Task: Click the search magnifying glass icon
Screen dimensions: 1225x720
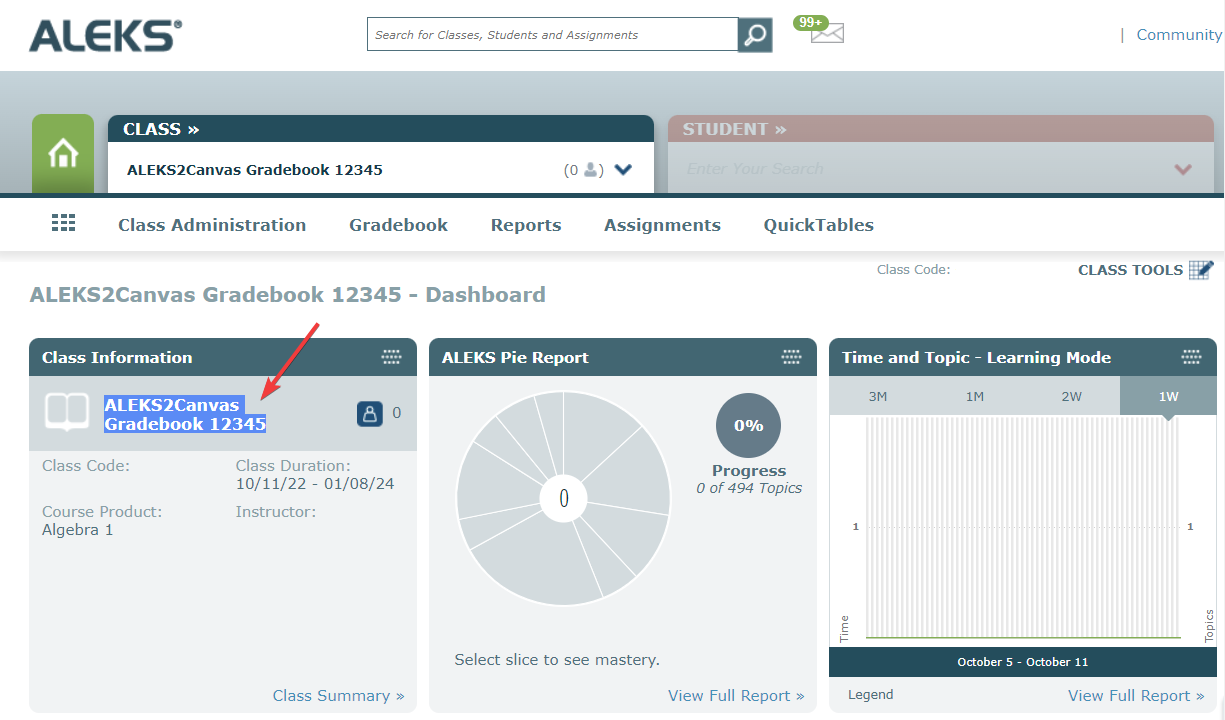Action: point(755,33)
